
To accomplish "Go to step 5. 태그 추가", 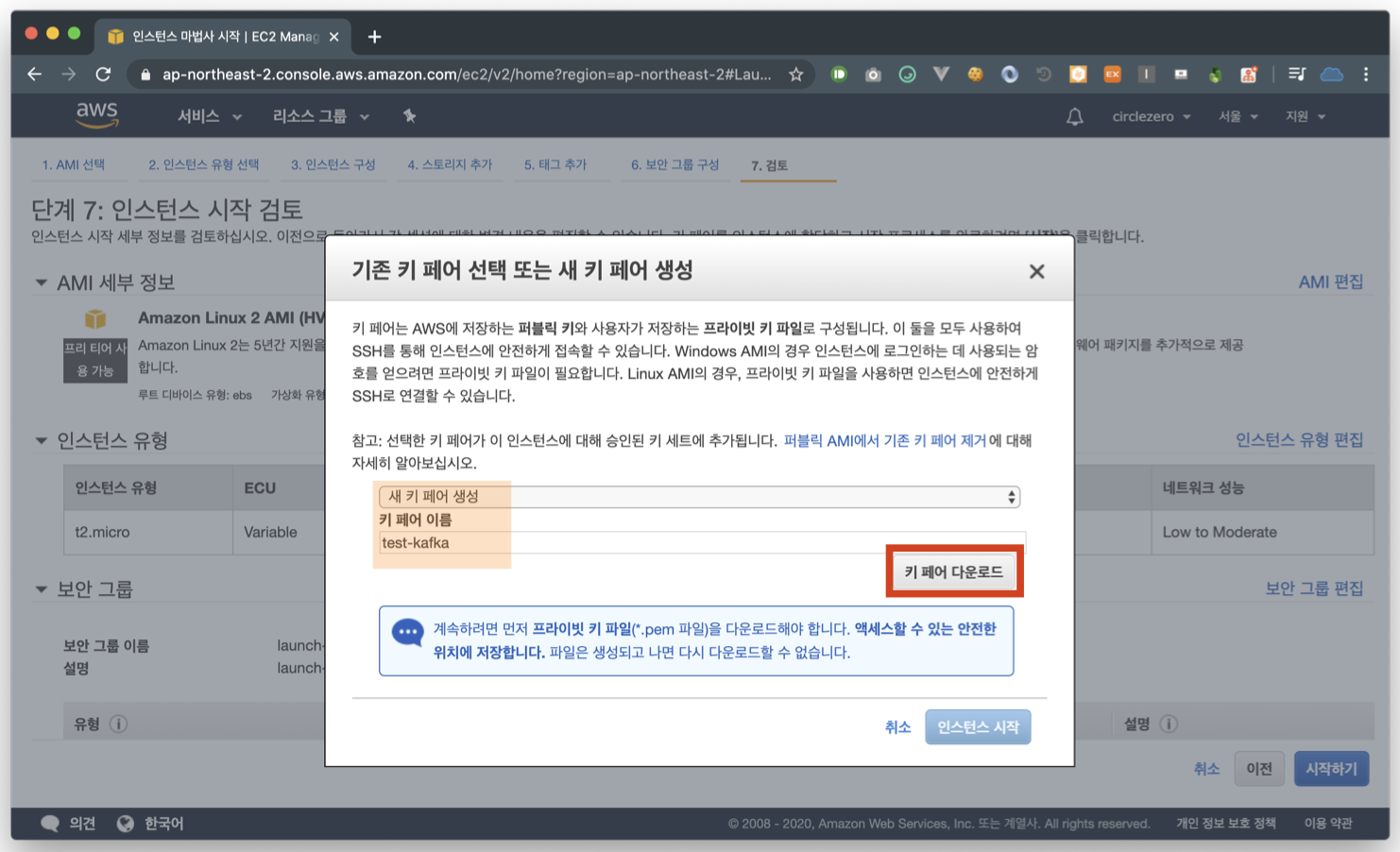I will point(555,164).
